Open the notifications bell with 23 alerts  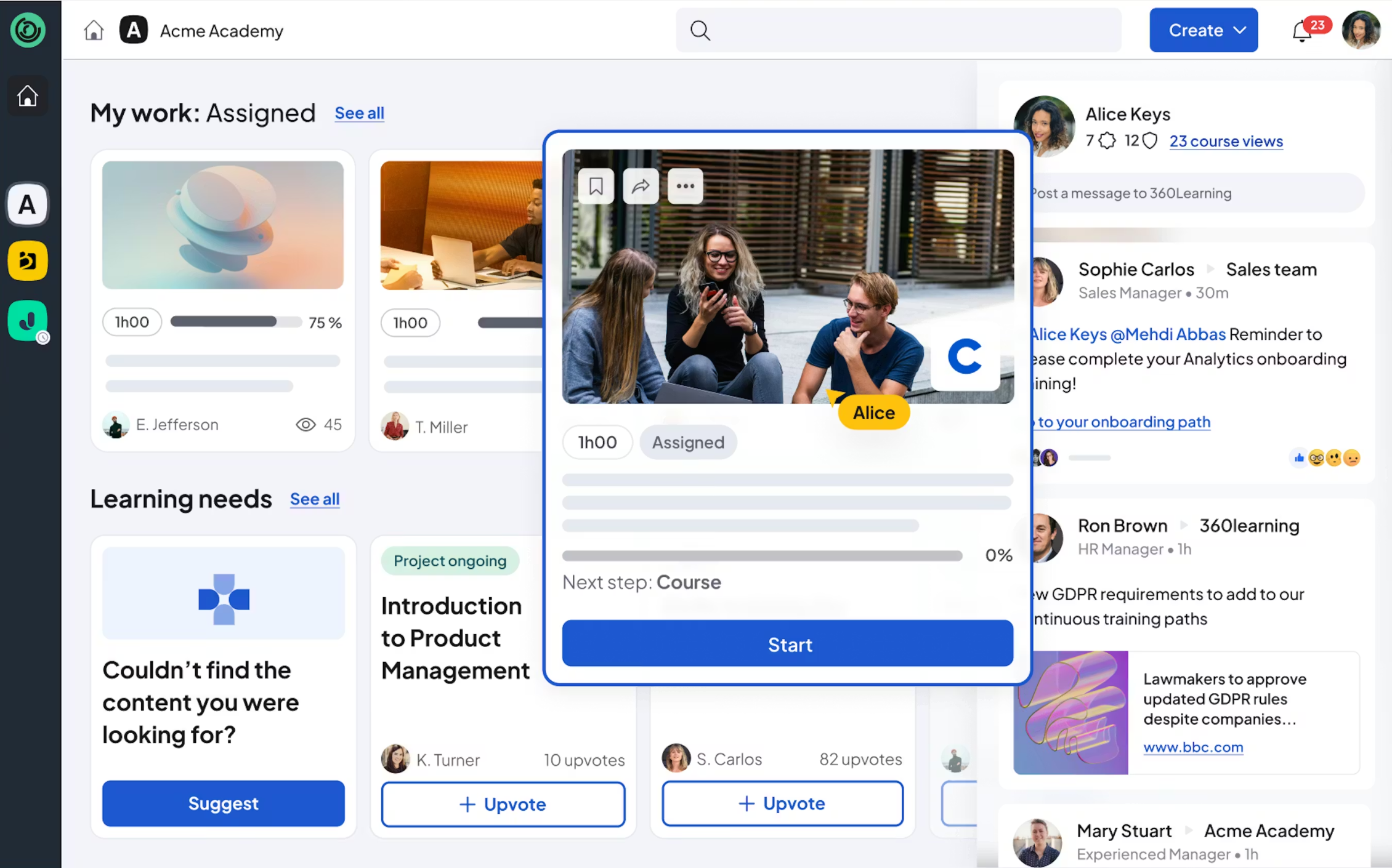pyautogui.click(x=1302, y=30)
